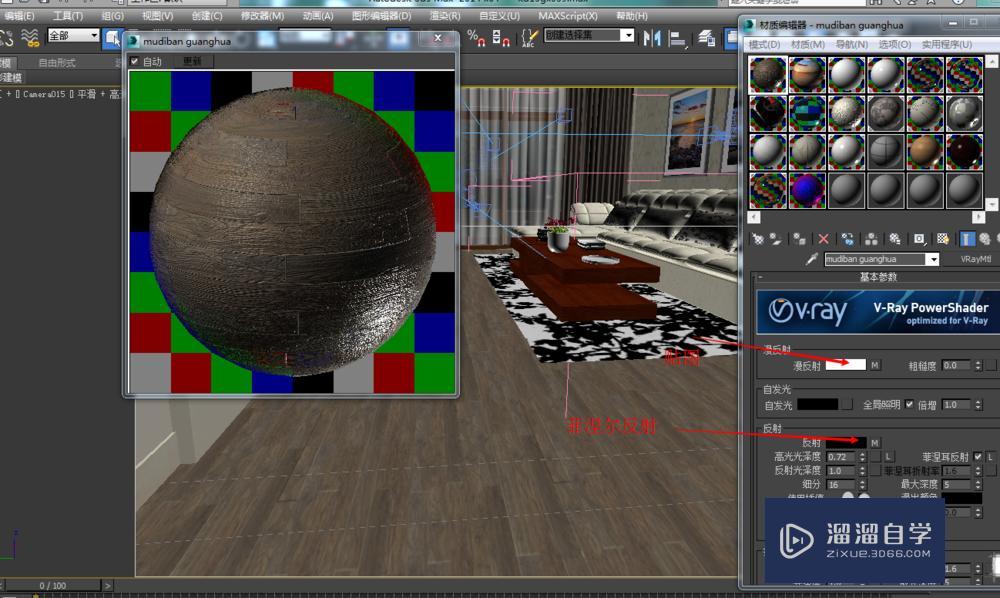
Task: Open 材质(M) menu in material editor
Action: pyautogui.click(x=808, y=44)
